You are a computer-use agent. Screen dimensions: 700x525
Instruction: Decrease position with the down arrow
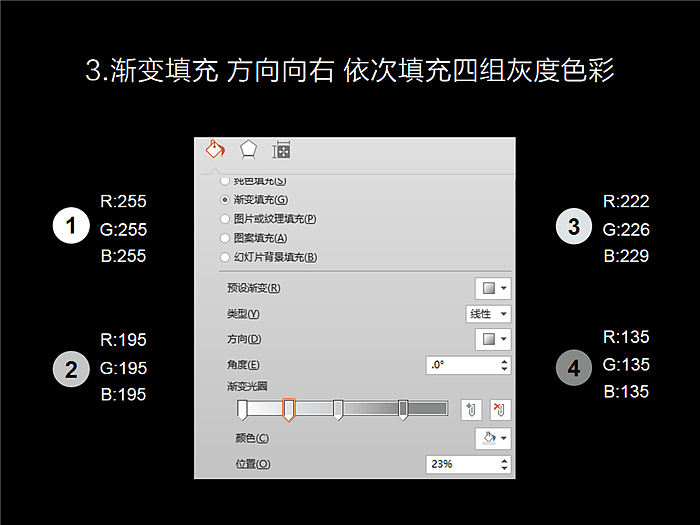tap(504, 468)
